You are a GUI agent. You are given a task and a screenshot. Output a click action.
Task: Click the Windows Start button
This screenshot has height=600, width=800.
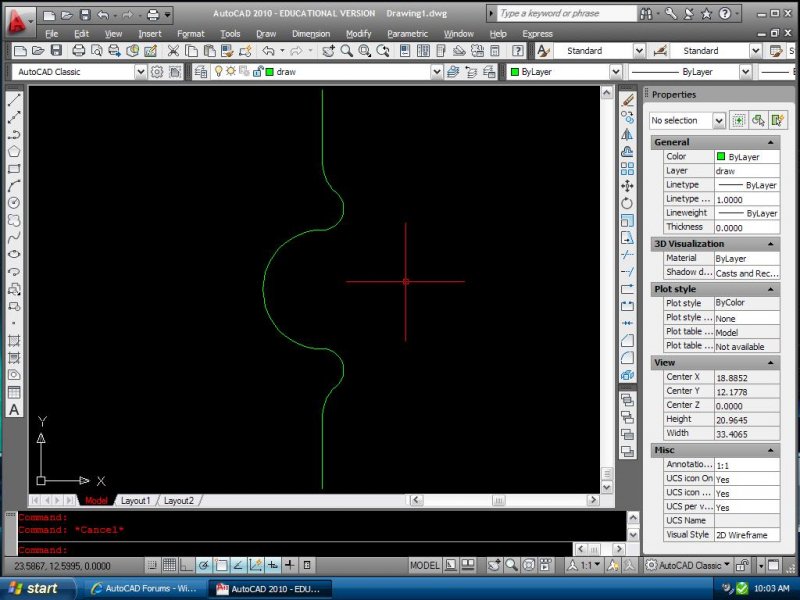click(32, 589)
